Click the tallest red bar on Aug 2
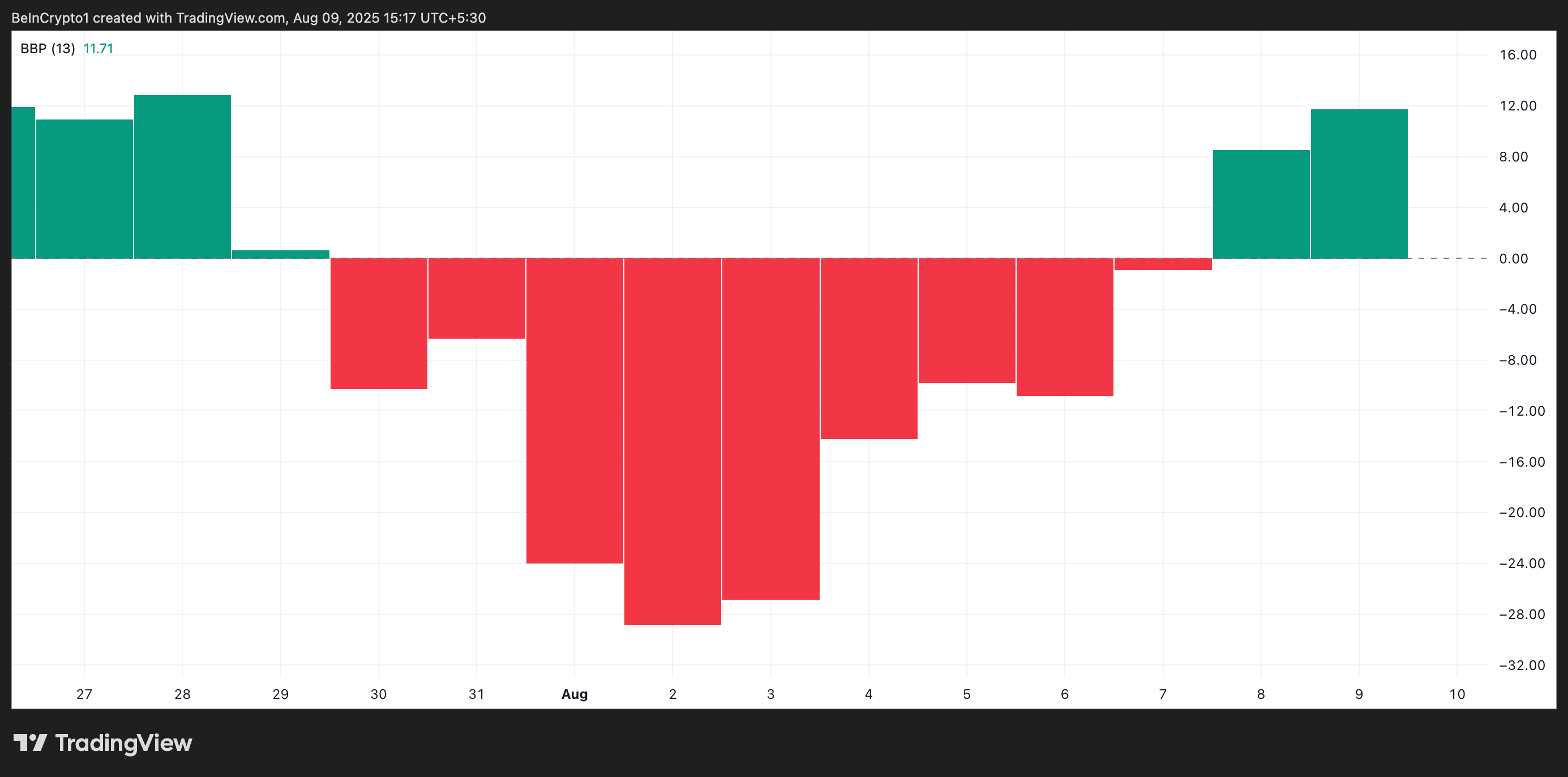The width and height of the screenshot is (1568, 777). pos(672,441)
